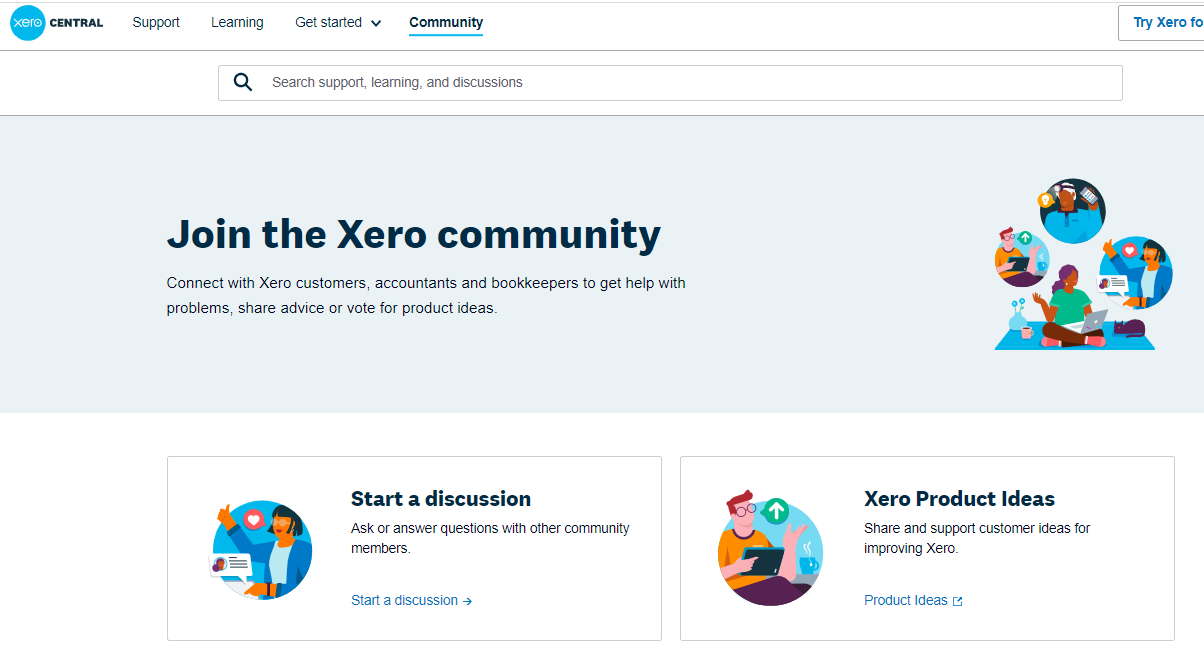The width and height of the screenshot is (1204, 655).
Task: Click the external link icon next to Product Ideas
Action: [957, 601]
